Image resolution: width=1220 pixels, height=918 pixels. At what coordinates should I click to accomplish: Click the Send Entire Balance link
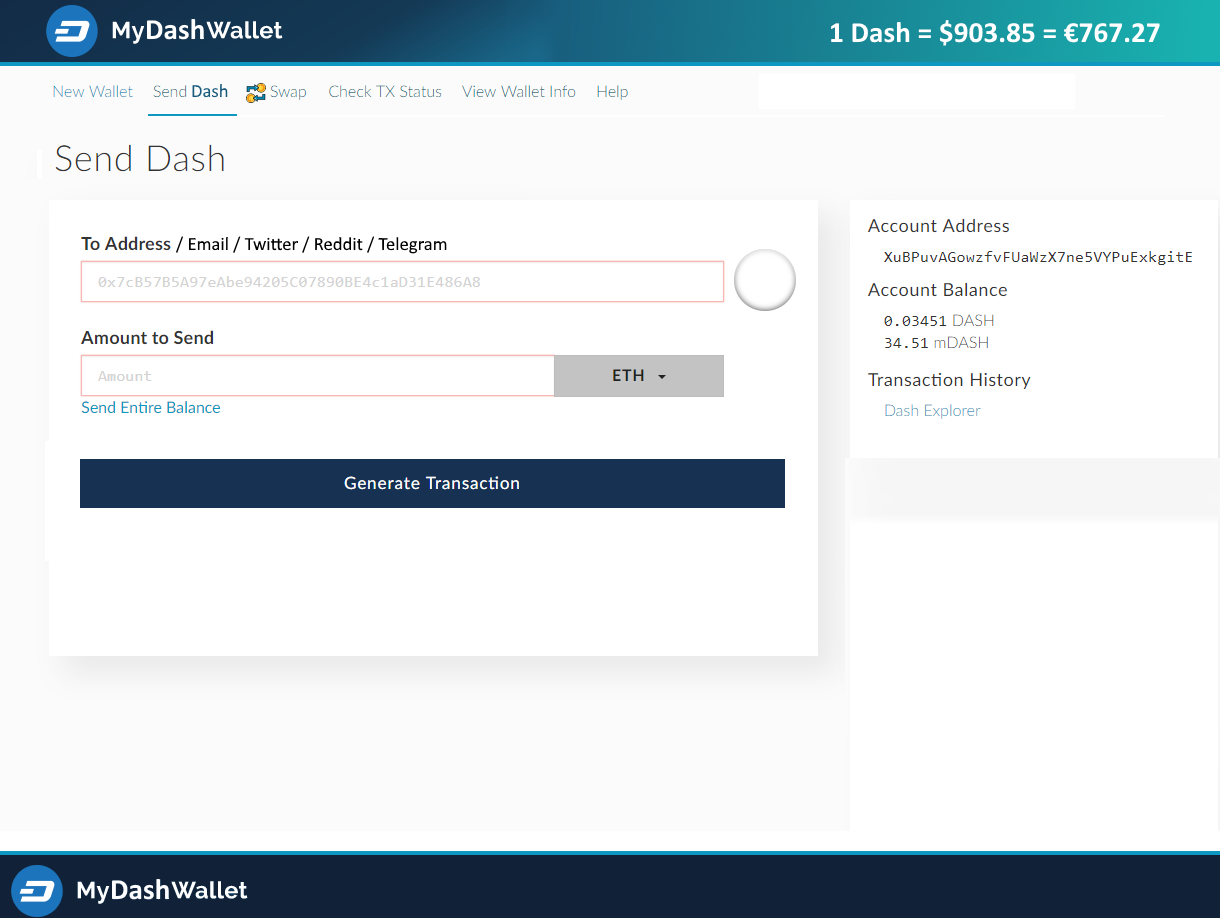151,408
